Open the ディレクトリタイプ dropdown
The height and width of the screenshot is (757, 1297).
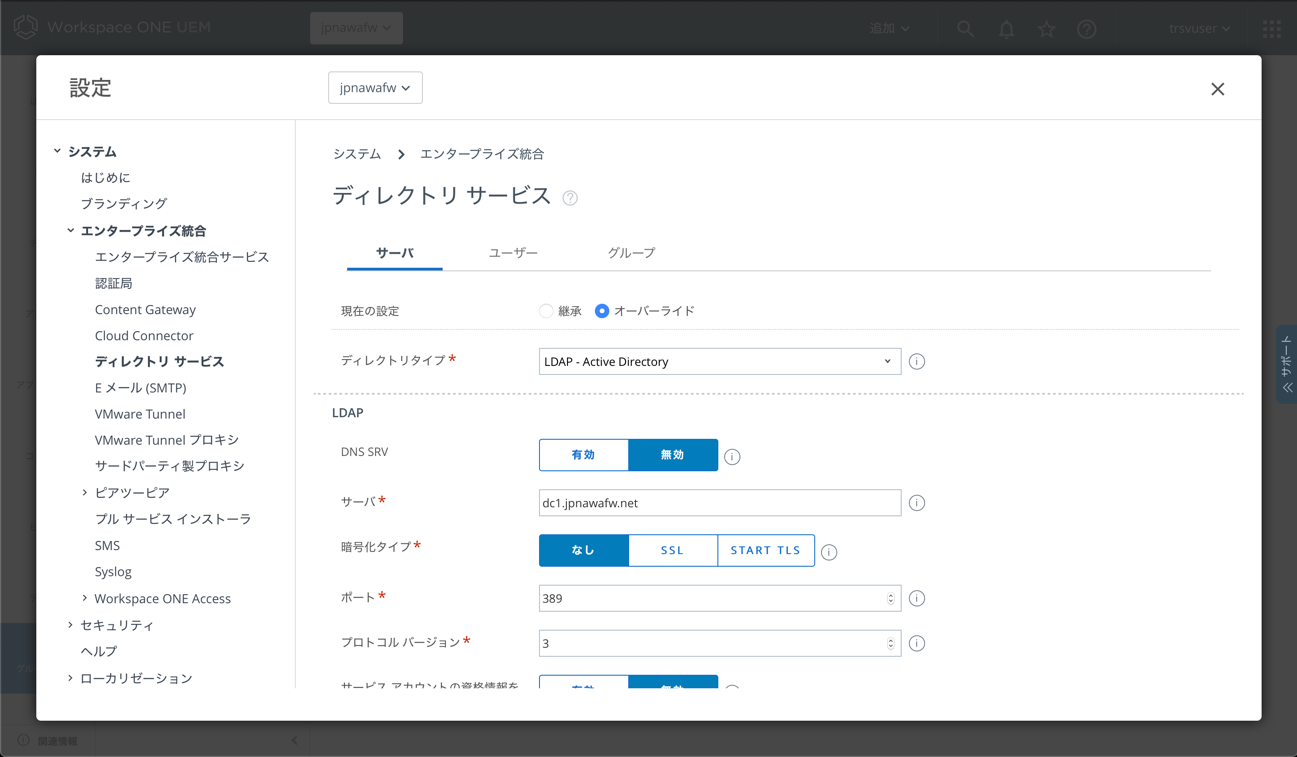click(x=720, y=361)
